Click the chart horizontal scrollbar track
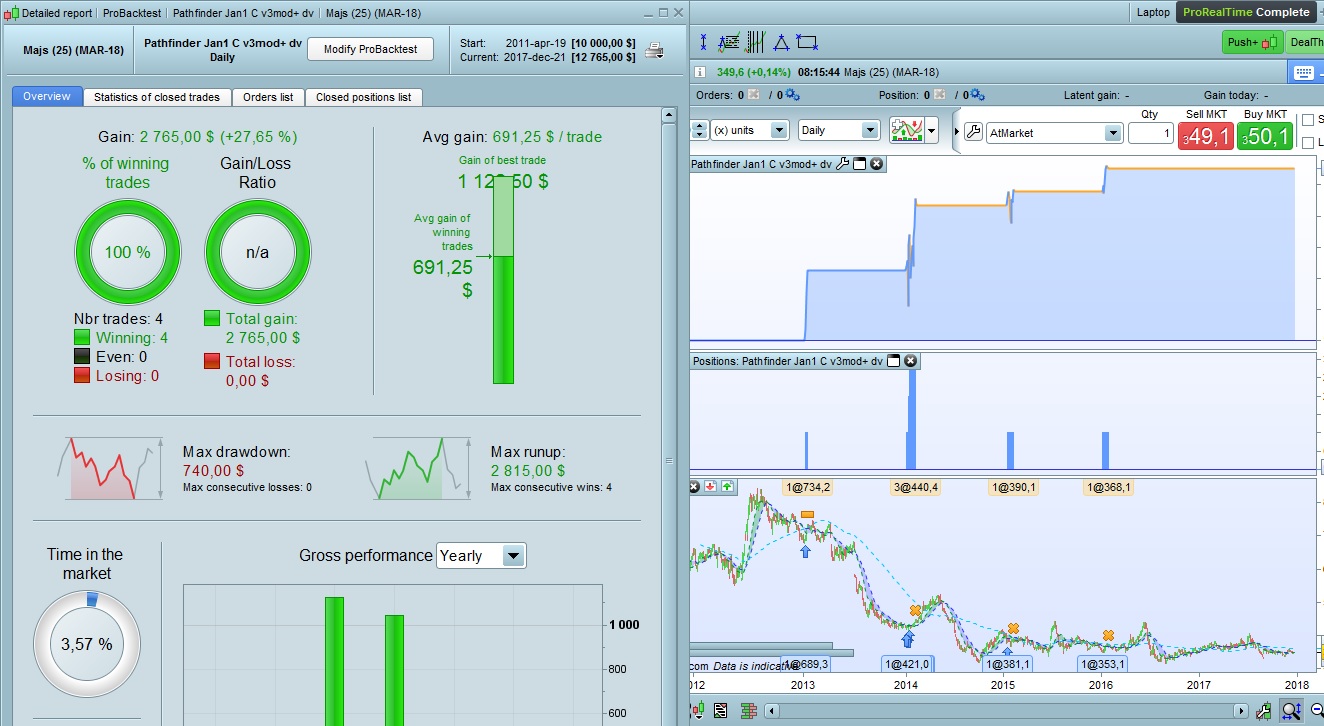Image resolution: width=1324 pixels, height=726 pixels. click(x=1005, y=711)
